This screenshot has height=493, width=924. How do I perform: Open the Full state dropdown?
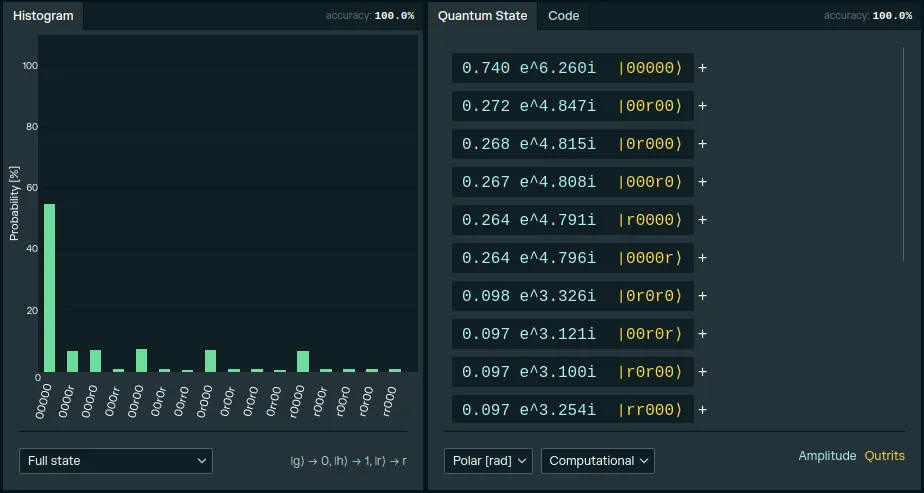115,461
